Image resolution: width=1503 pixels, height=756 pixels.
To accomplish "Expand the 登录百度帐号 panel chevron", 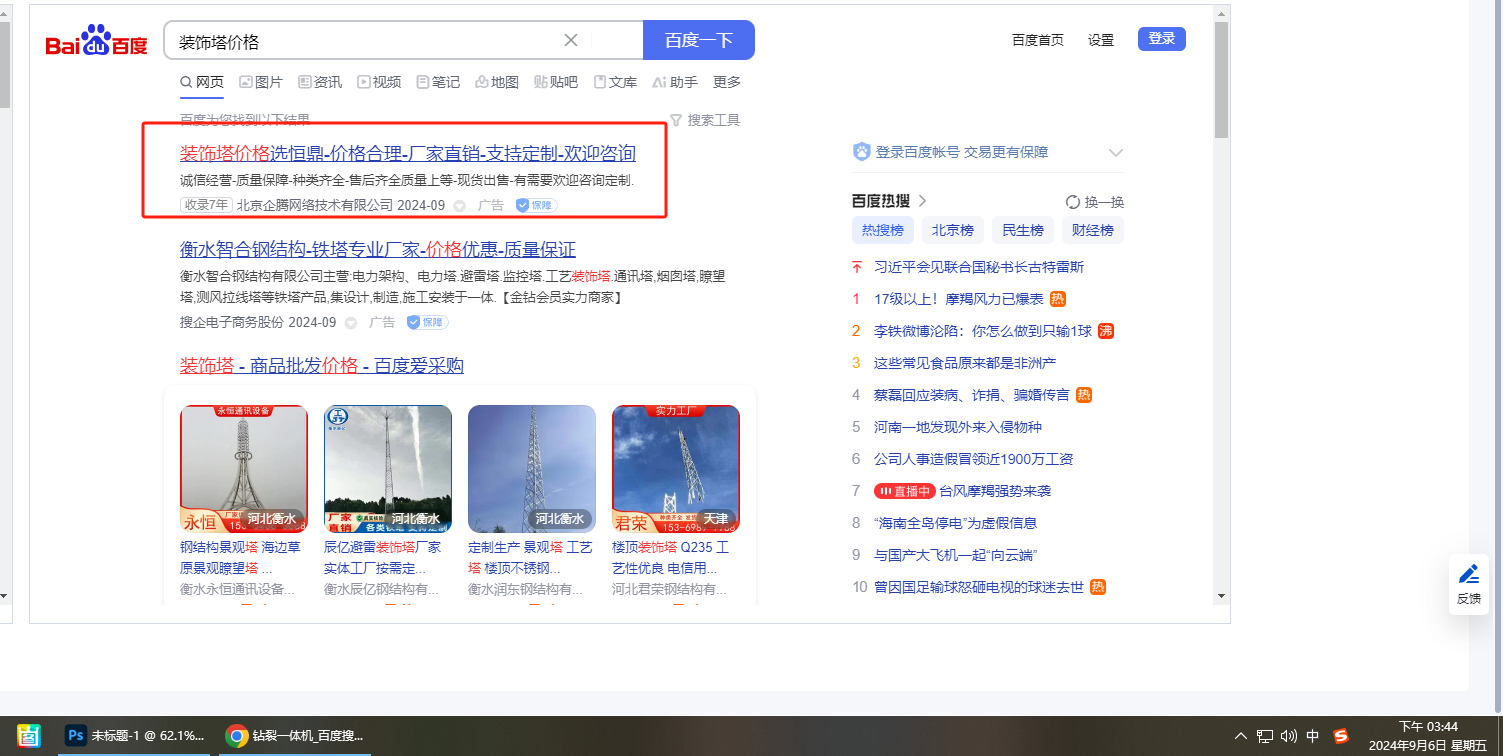I will tap(1116, 153).
